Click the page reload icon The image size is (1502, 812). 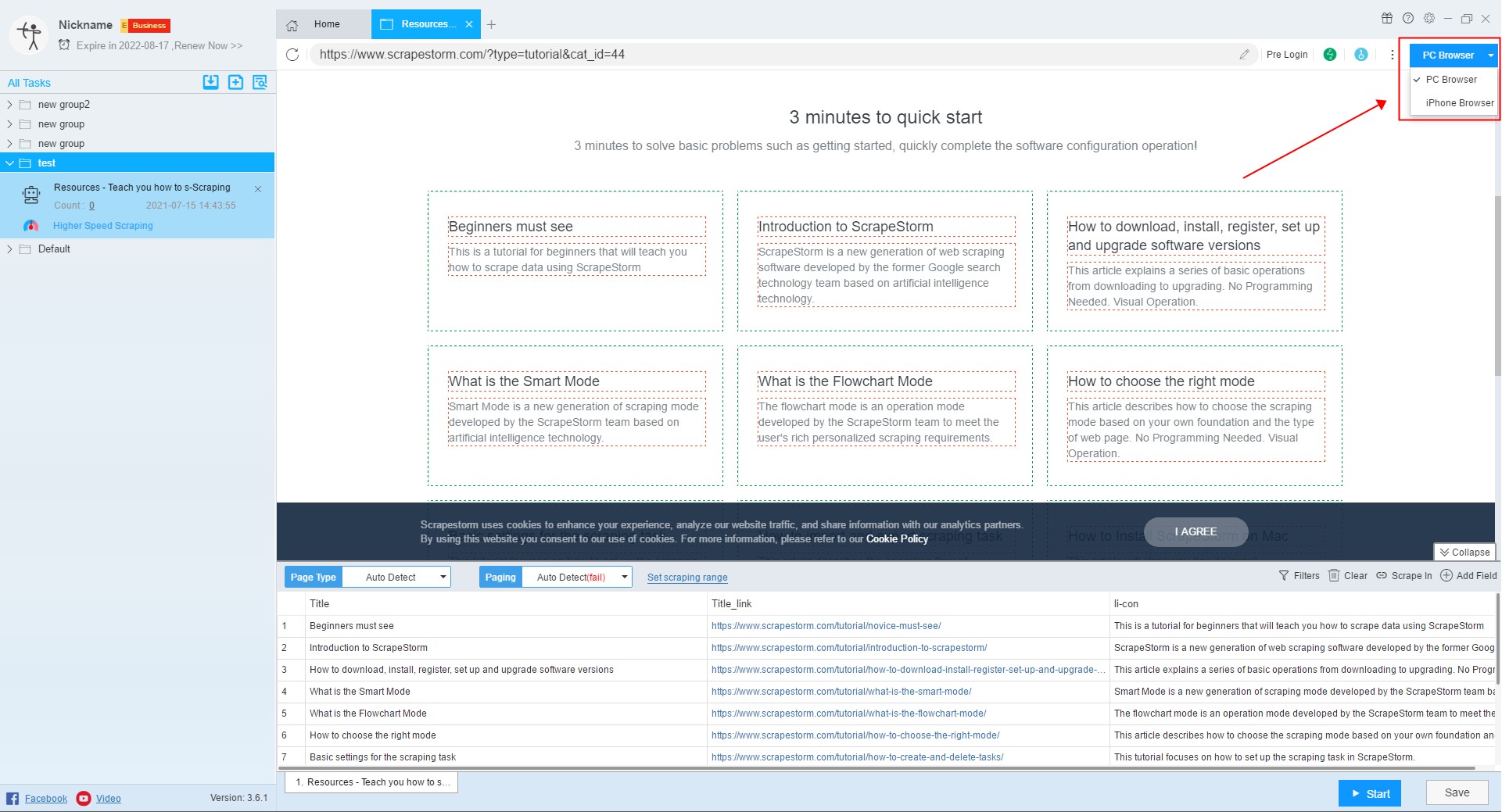[x=292, y=55]
